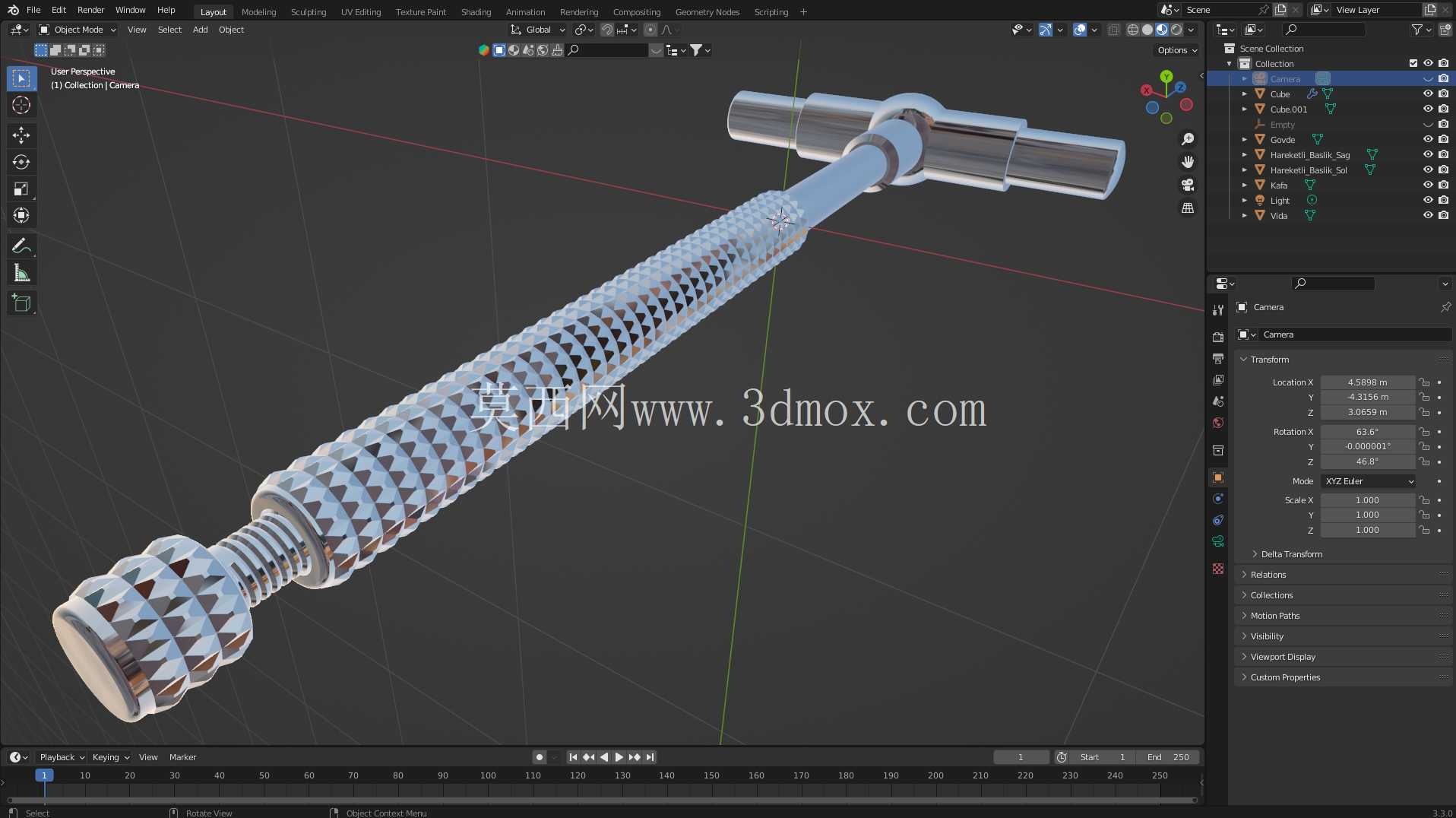The width and height of the screenshot is (1456, 818).
Task: Click the viewport Options button
Action: [x=1176, y=50]
